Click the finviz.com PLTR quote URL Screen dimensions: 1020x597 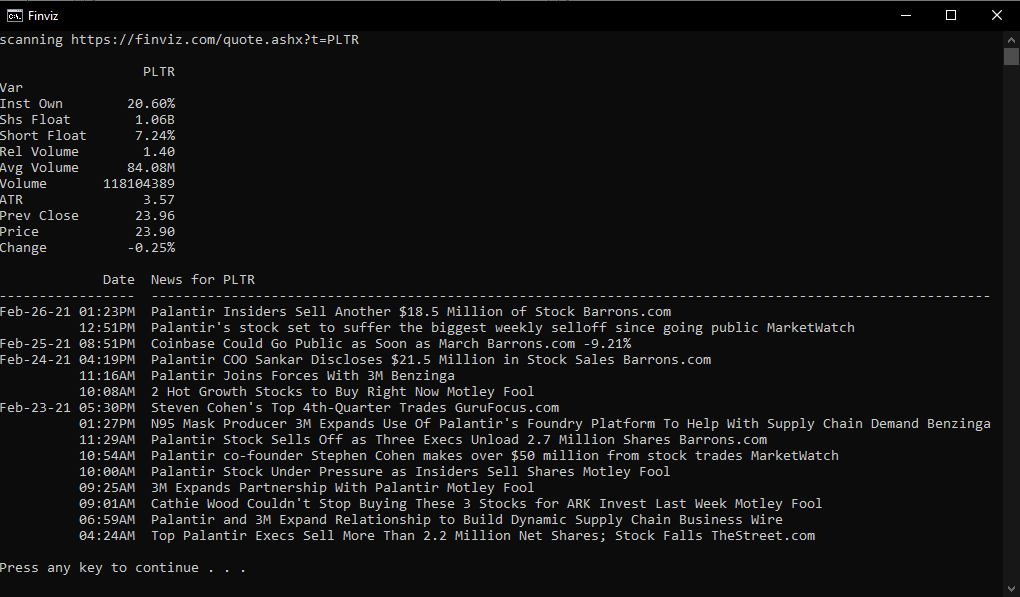215,40
